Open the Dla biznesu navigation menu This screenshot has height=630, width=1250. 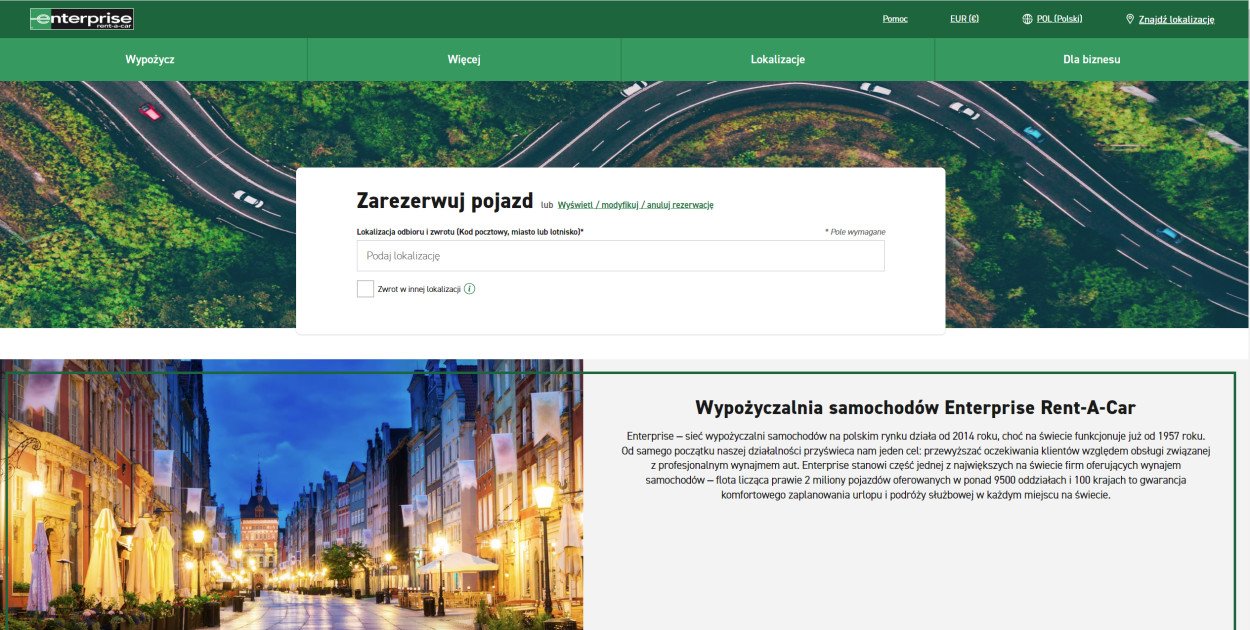click(x=1092, y=59)
